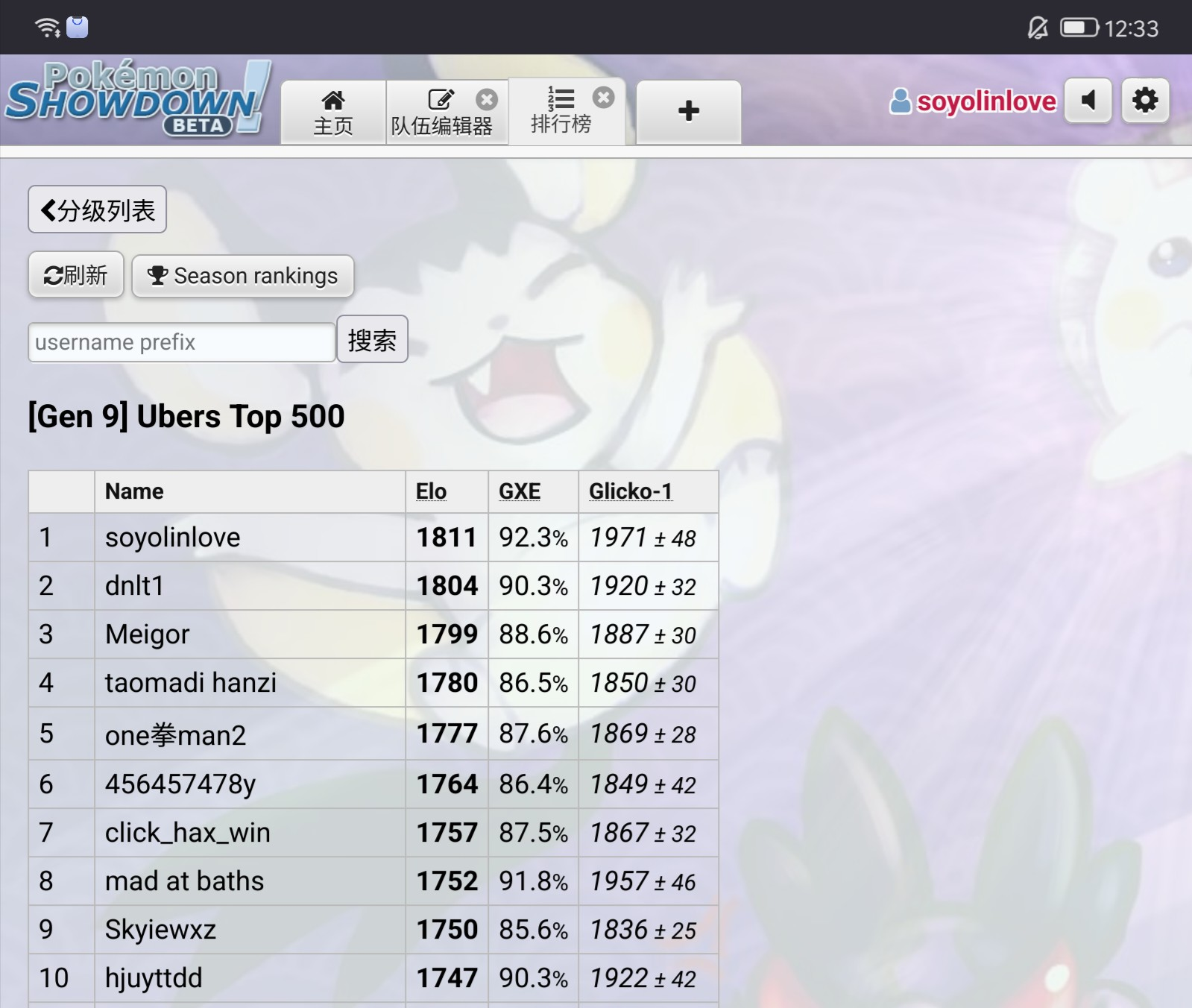1192x1008 pixels.
Task: Open Season rankings
Action: [243, 276]
